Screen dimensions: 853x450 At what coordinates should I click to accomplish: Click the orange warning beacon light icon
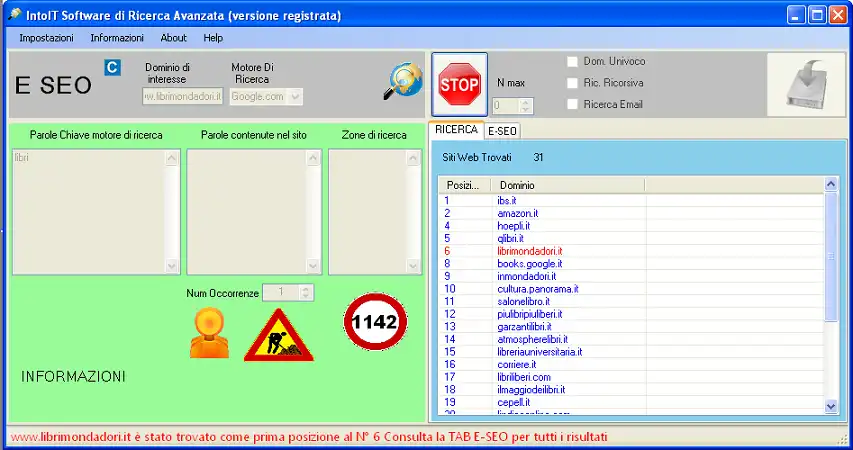[x=209, y=332]
